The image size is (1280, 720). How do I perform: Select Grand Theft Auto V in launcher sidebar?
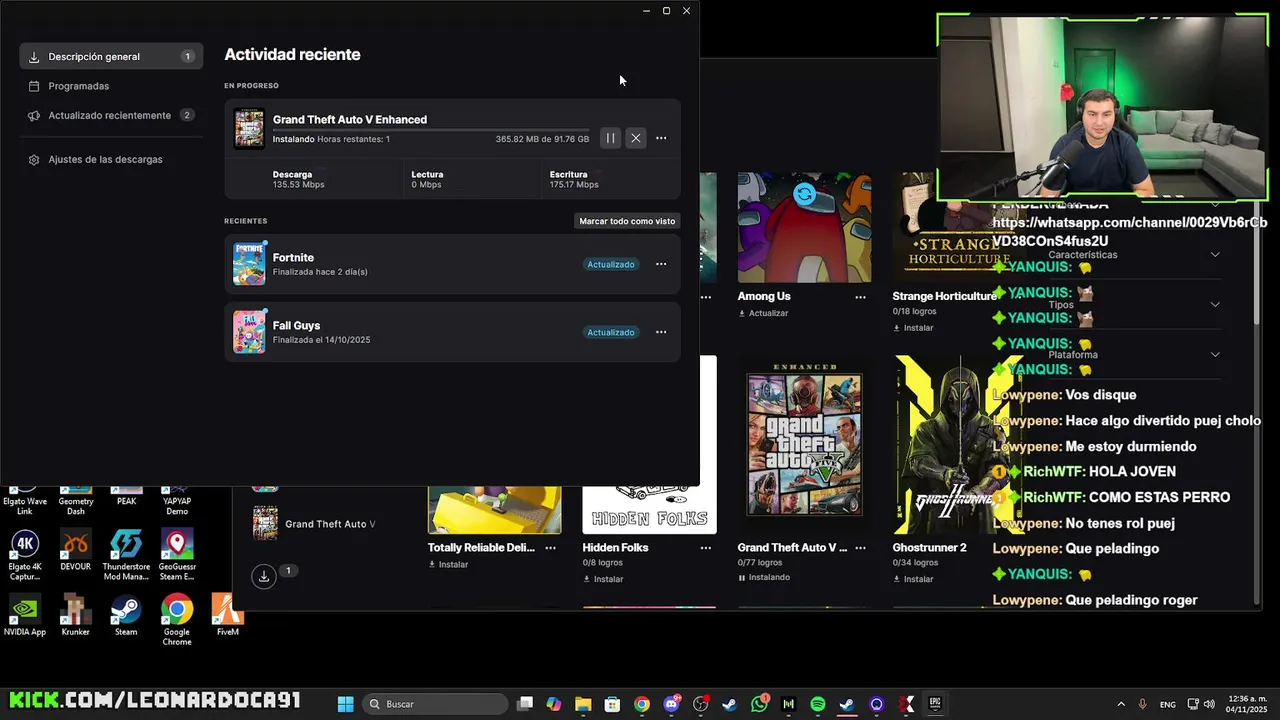click(x=314, y=524)
